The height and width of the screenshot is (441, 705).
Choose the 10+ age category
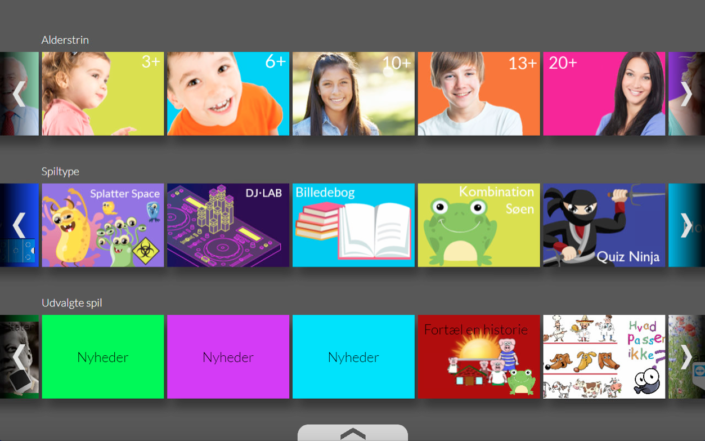353,94
